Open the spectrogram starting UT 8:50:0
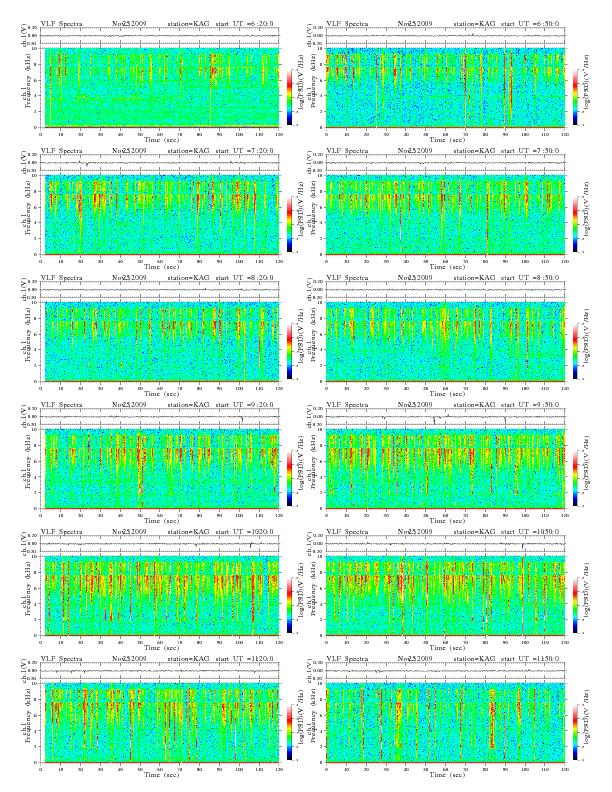This screenshot has height=792, width=612. pyautogui.click(x=445, y=341)
